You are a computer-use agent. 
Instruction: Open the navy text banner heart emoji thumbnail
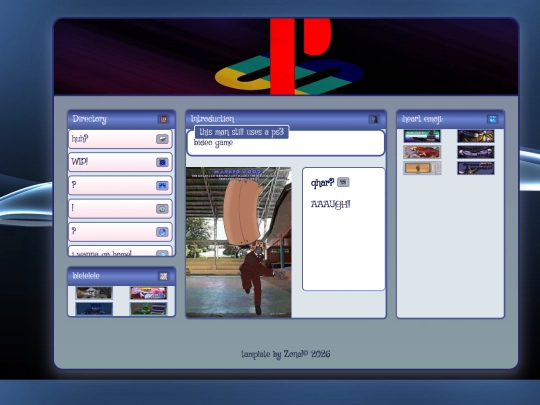[x=476, y=168]
